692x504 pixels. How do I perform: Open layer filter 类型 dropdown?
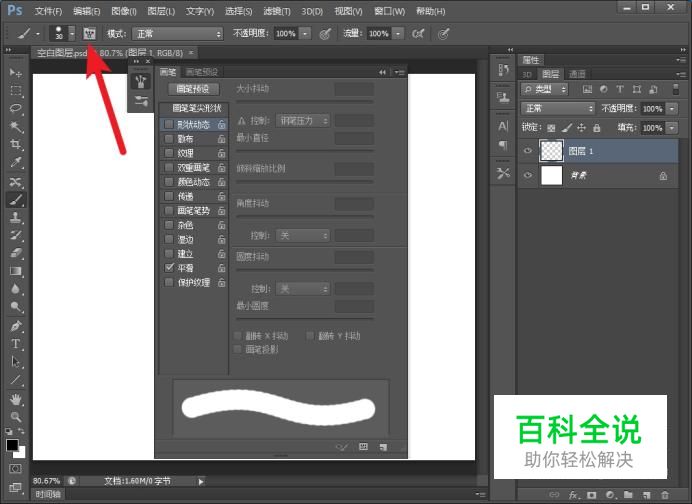coord(545,90)
